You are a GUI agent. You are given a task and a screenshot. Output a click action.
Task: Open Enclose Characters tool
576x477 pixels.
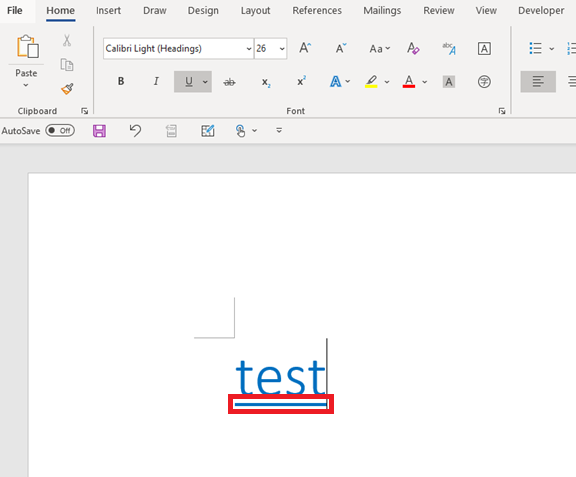click(x=484, y=82)
